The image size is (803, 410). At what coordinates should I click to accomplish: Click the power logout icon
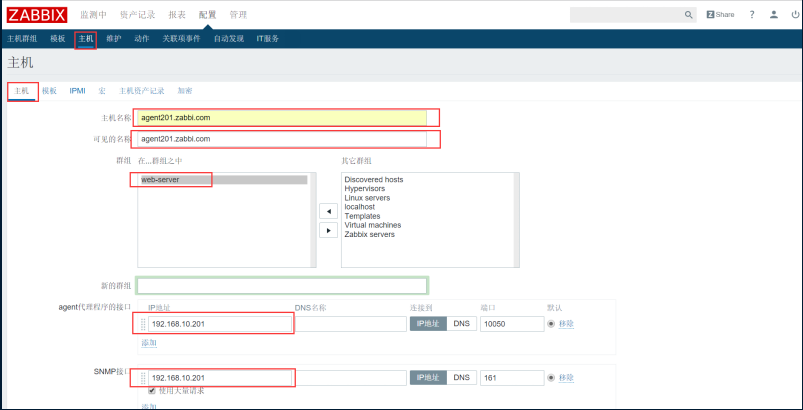795,15
